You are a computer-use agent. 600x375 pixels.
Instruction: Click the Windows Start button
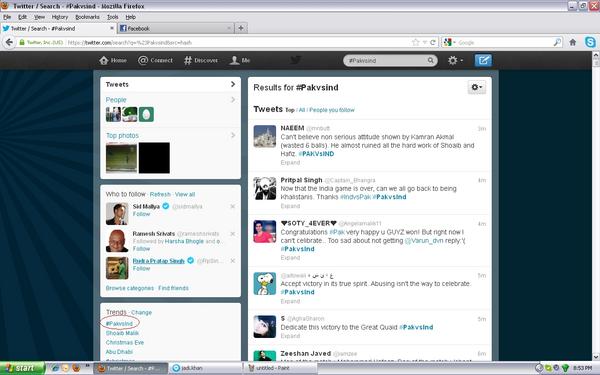pyautogui.click(x=22, y=368)
